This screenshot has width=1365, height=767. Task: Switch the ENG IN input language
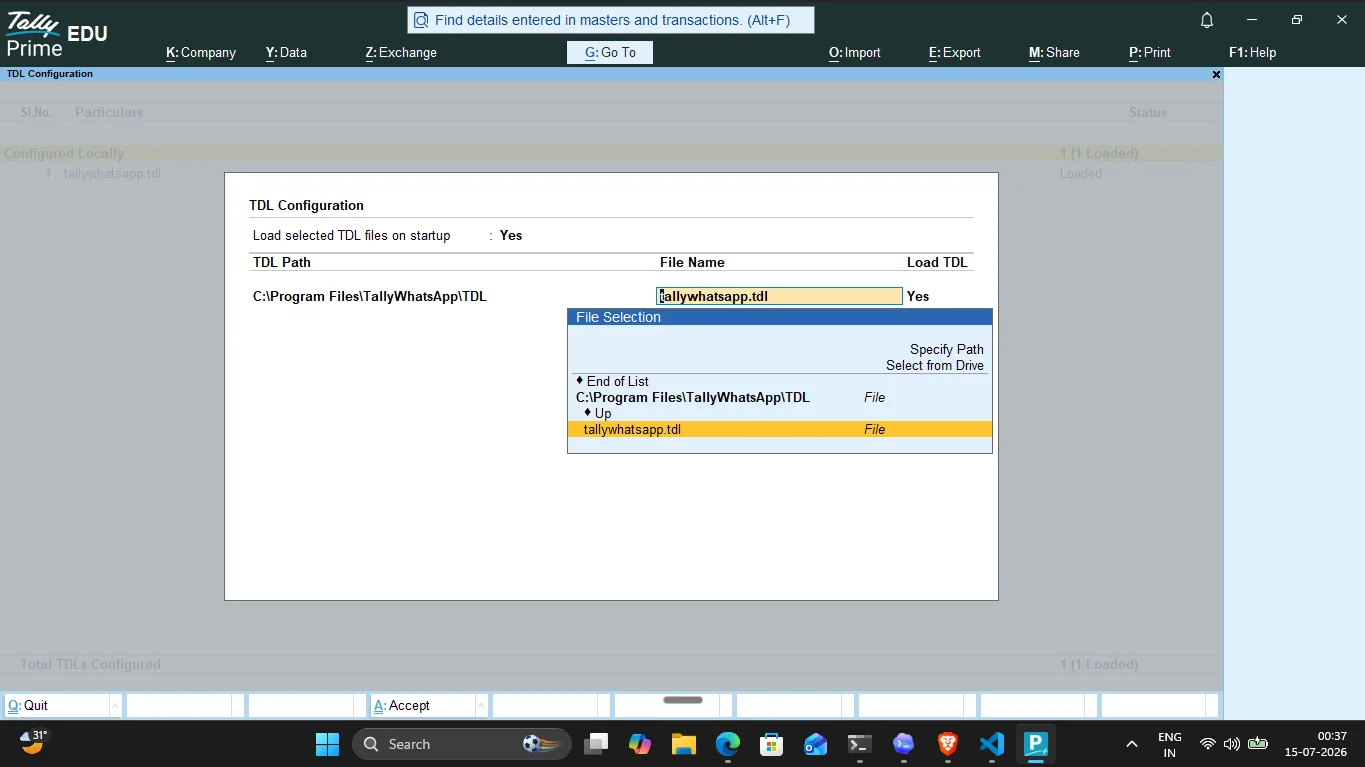1170,744
